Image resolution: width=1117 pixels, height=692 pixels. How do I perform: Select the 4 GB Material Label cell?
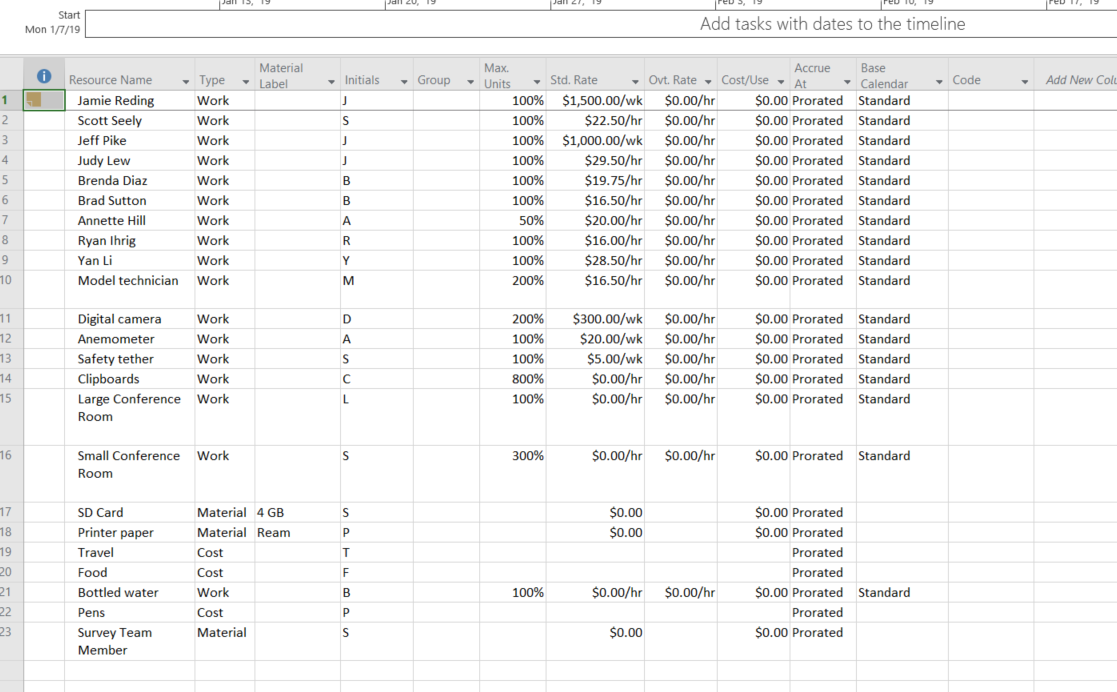pyautogui.click(x=290, y=512)
